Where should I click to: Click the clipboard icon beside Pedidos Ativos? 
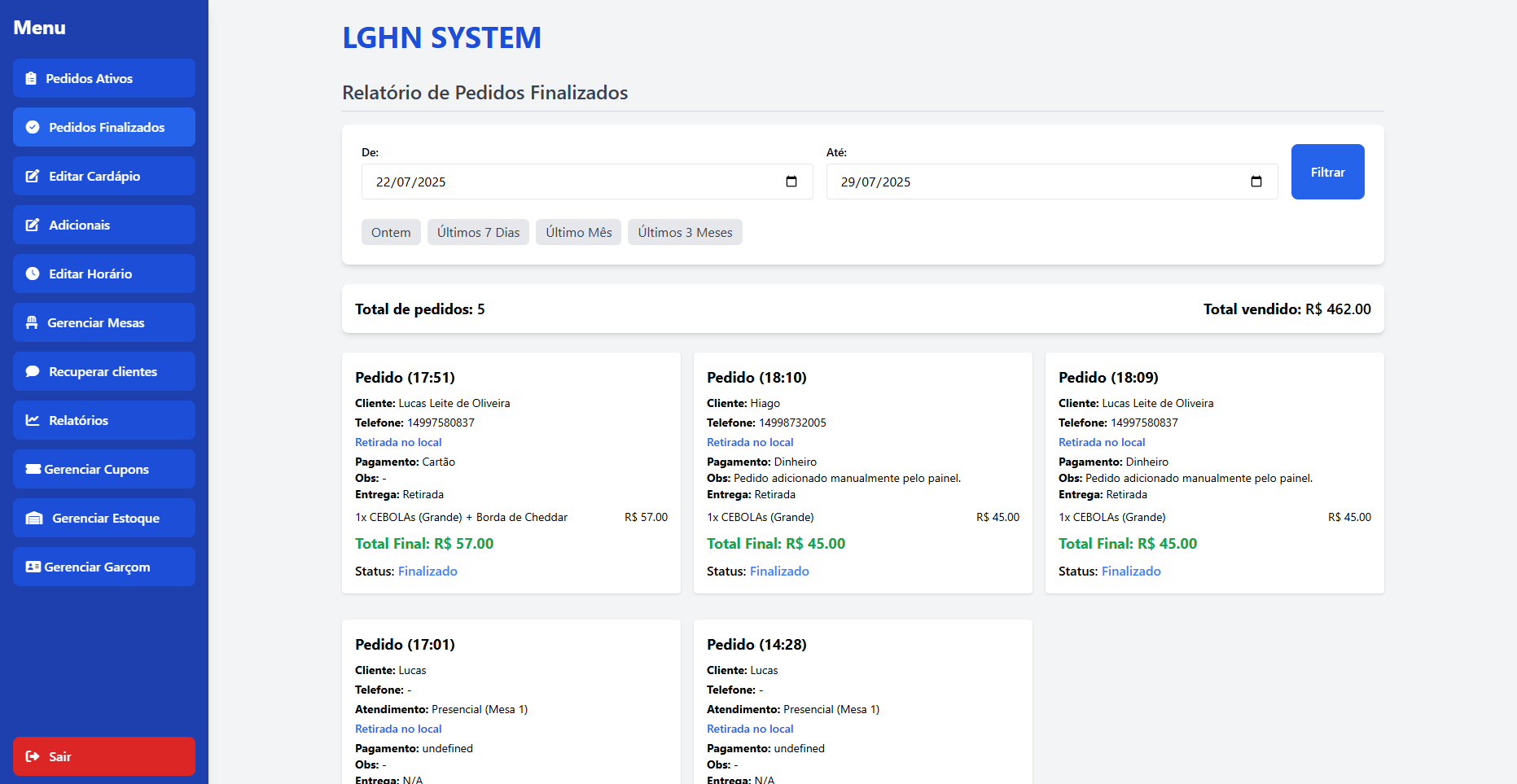31,79
